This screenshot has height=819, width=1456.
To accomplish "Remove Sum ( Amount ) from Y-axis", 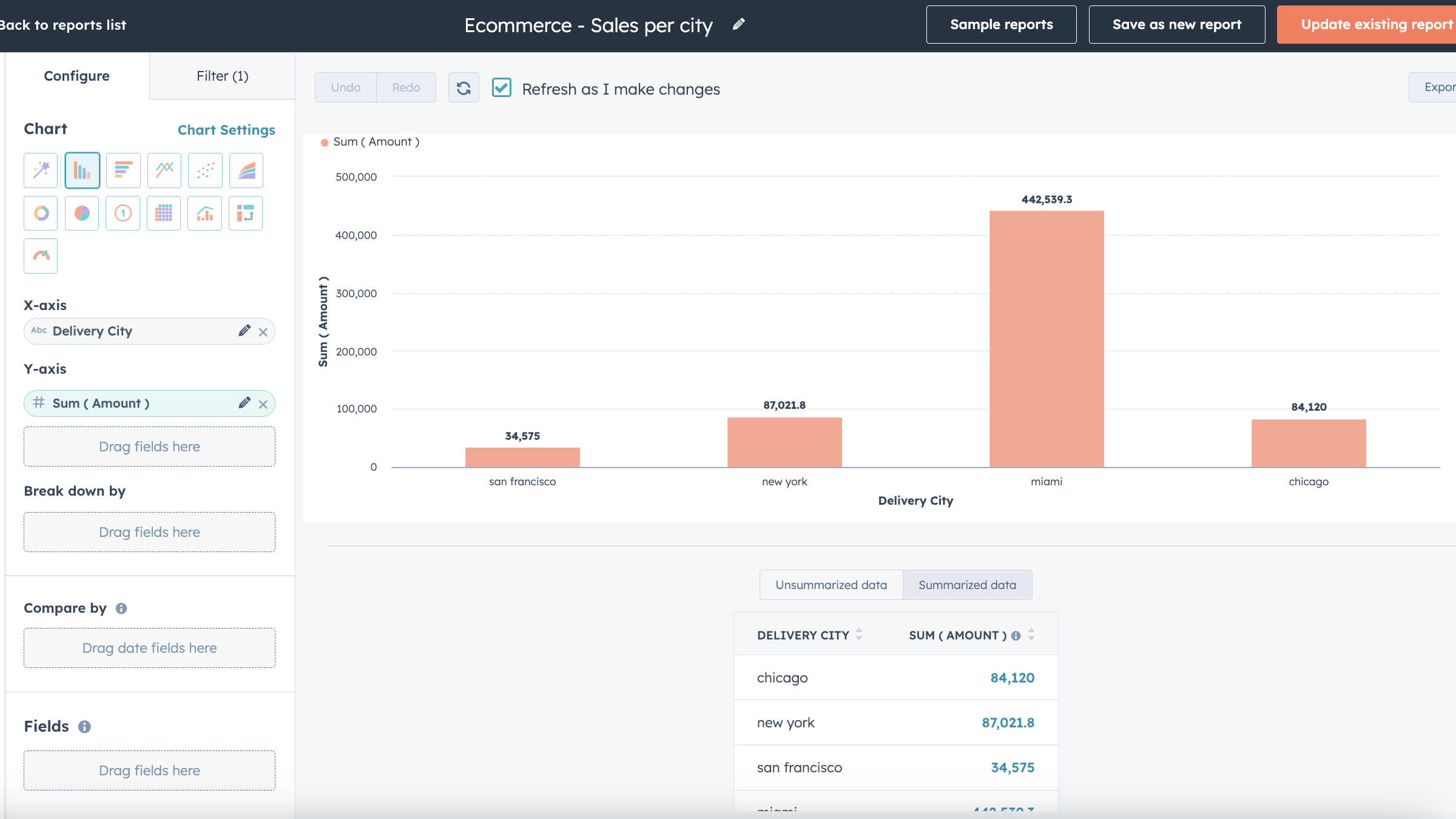I will [263, 403].
